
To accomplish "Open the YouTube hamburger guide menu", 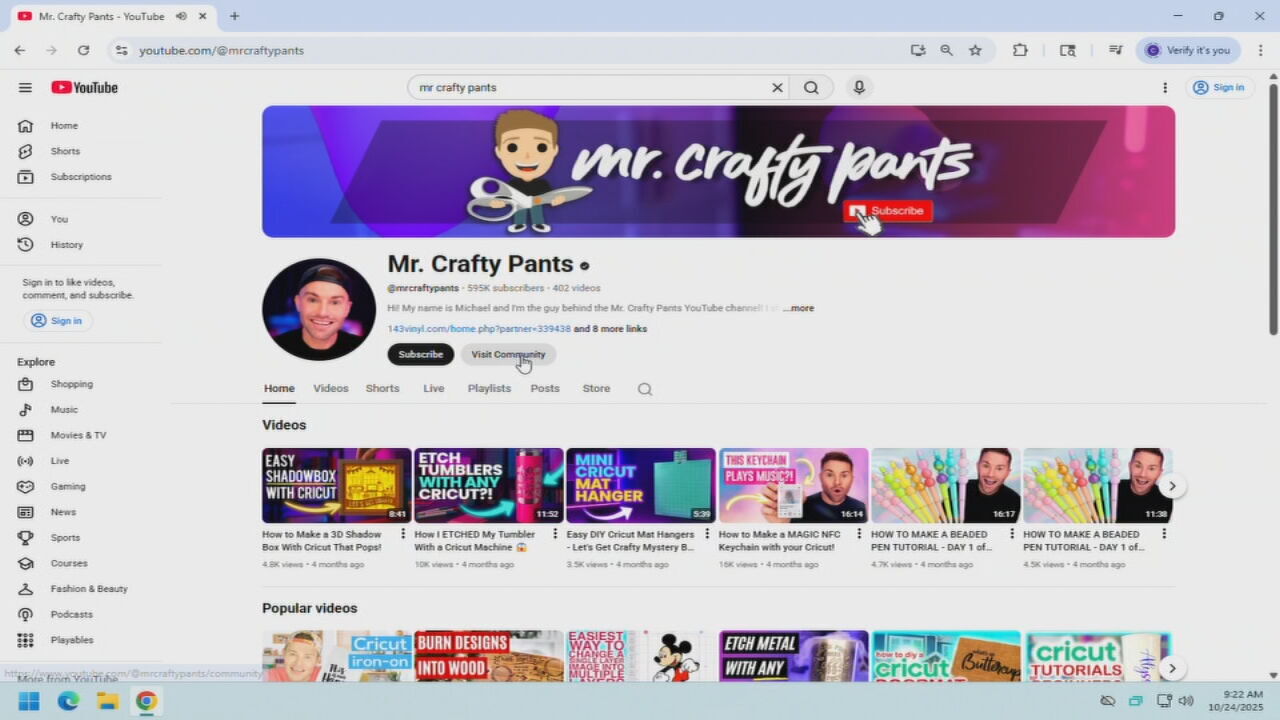I will click(x=25, y=88).
